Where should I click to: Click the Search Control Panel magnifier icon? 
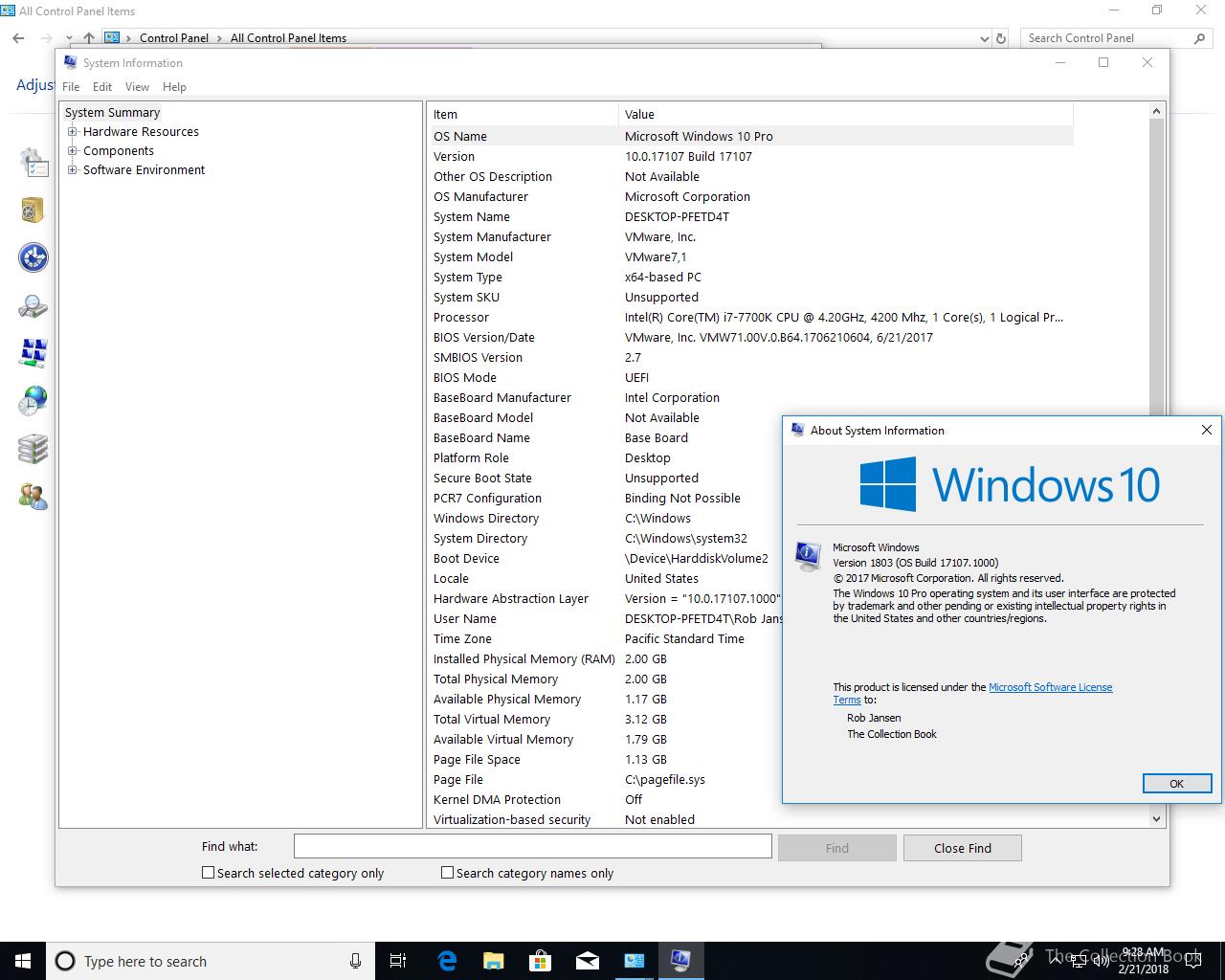[1199, 38]
